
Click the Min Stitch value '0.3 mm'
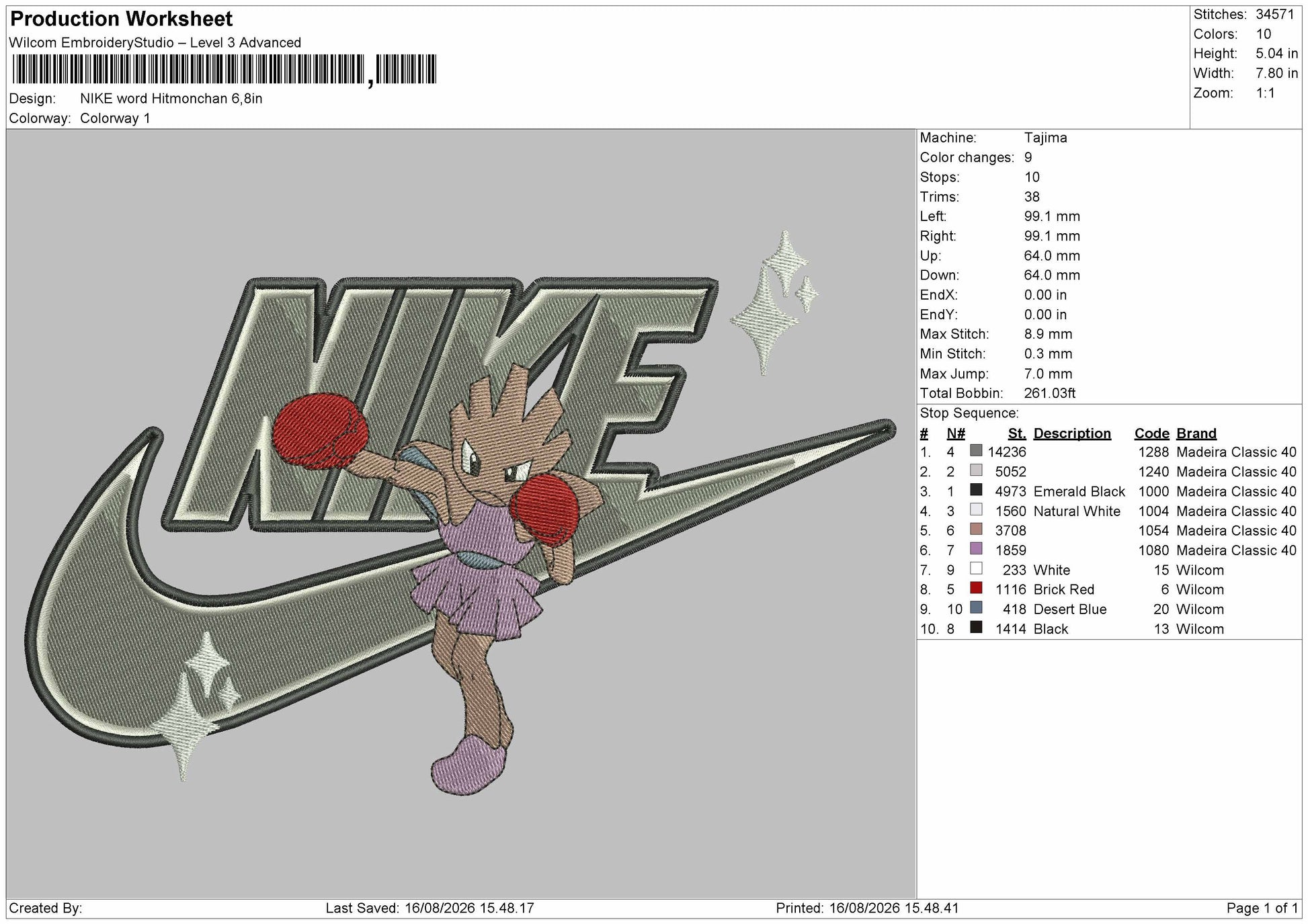(1048, 353)
